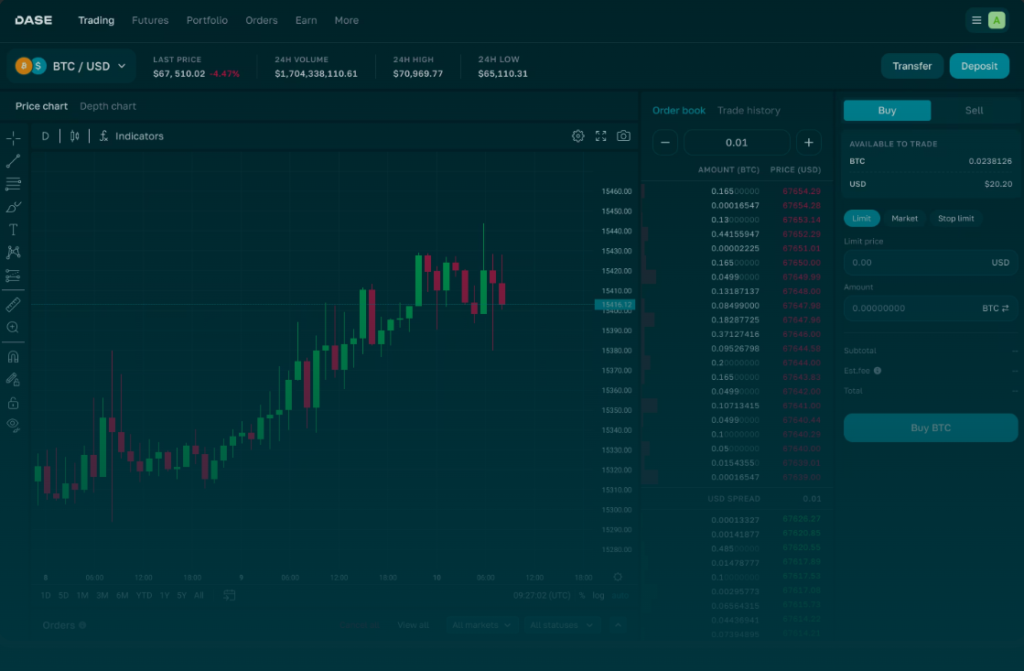
Task: Open the Trade history tab
Action: point(748,110)
